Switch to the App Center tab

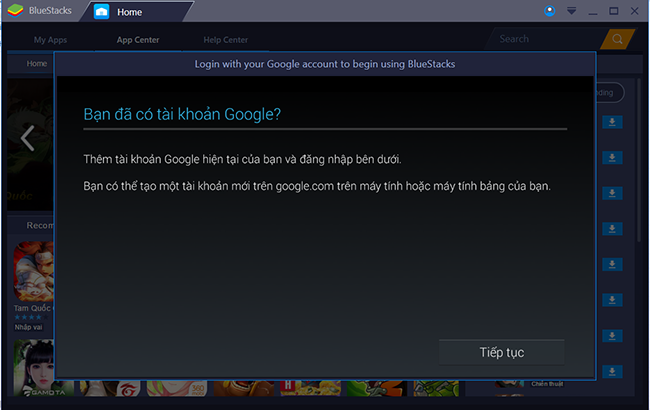click(x=138, y=40)
